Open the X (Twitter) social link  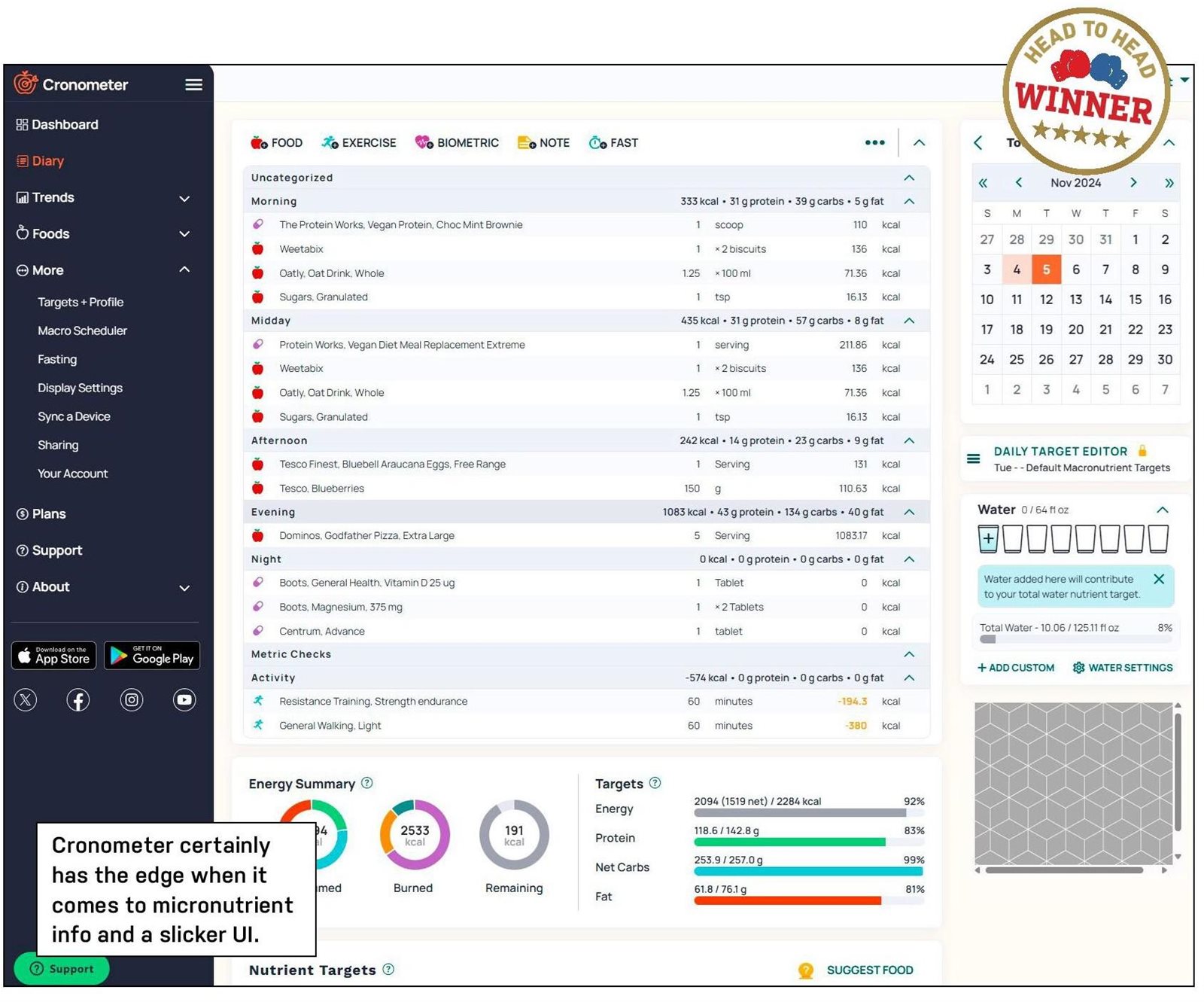(x=26, y=700)
